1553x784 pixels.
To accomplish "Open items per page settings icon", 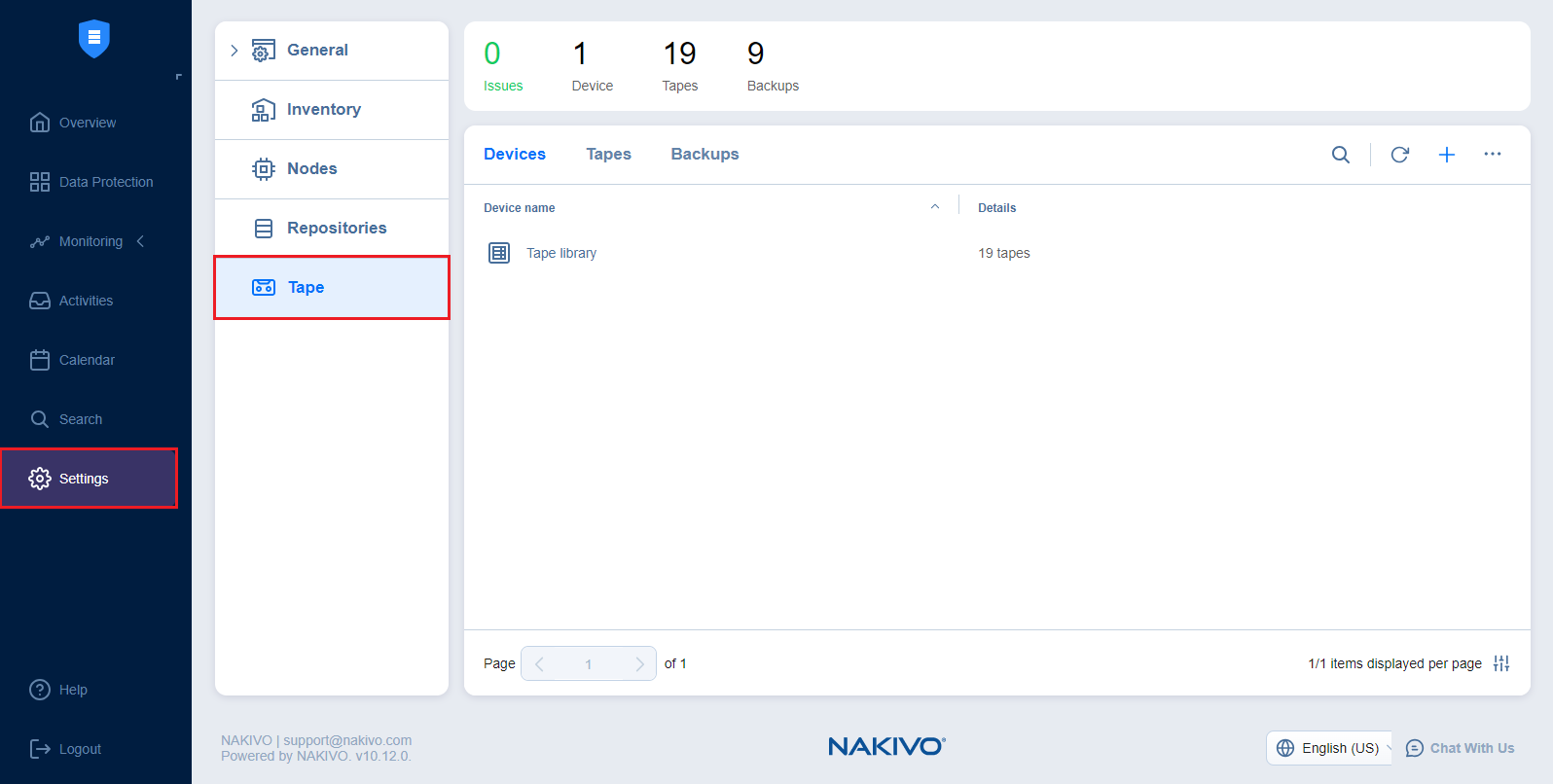I will click(1500, 663).
